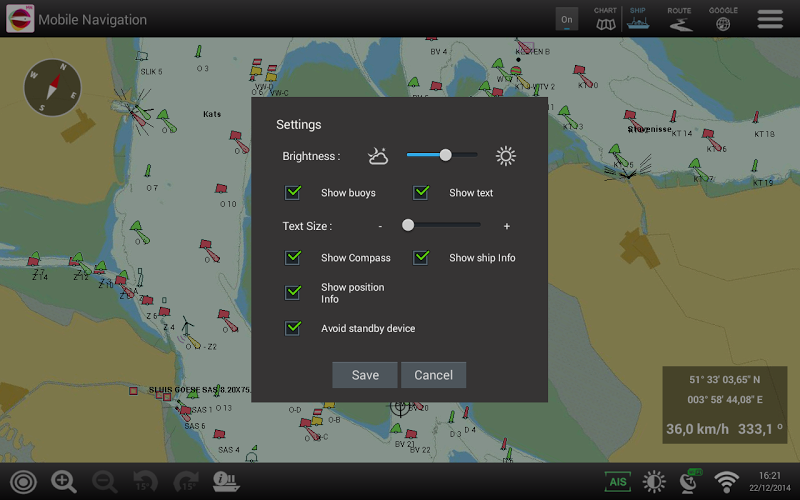Uncheck Show ship Info checkbox
This screenshot has width=800, height=500.
[x=421, y=258]
